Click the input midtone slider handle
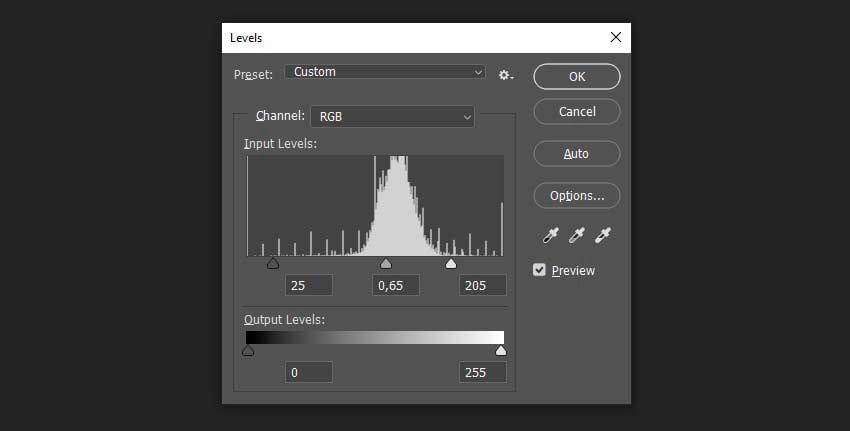Image resolution: width=850 pixels, height=431 pixels. pyautogui.click(x=386, y=264)
